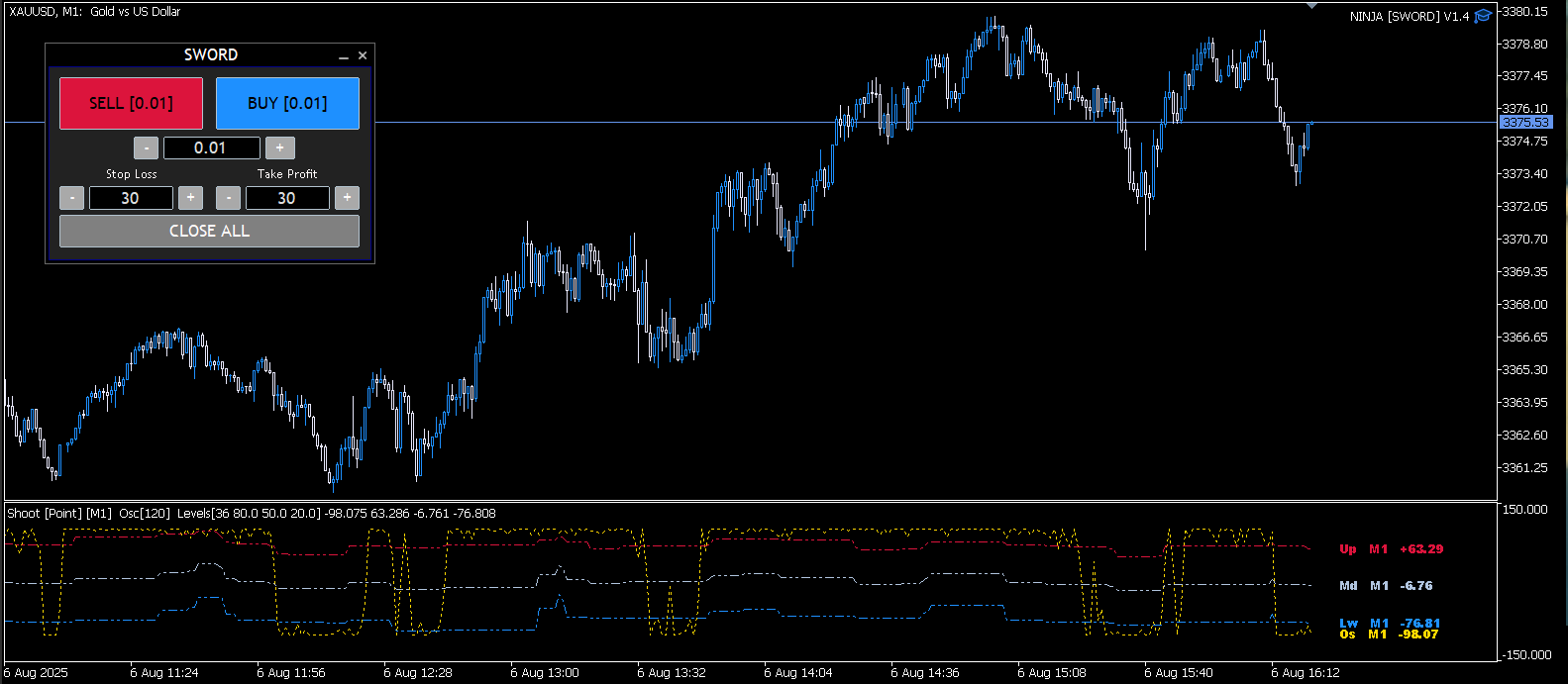Image resolution: width=1568 pixels, height=684 pixels.
Task: Click the Take Profit value field
Action: (x=287, y=198)
